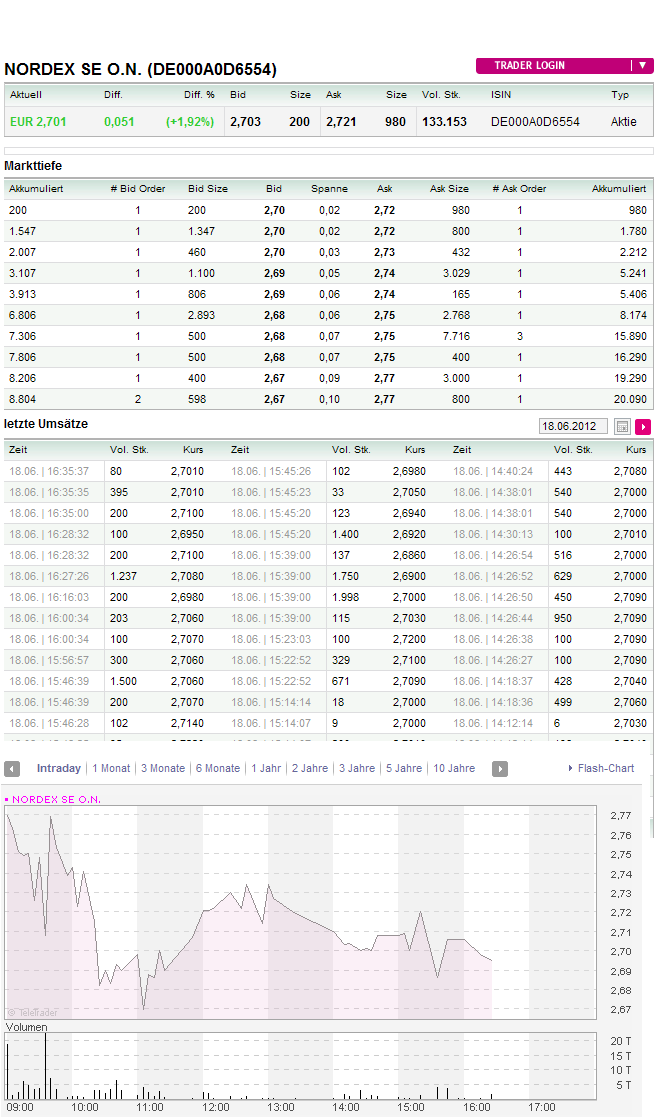This screenshot has height=1117, width=656.
Task: Click the NORDEX SE O.N. chart legend
Action: click(x=53, y=799)
